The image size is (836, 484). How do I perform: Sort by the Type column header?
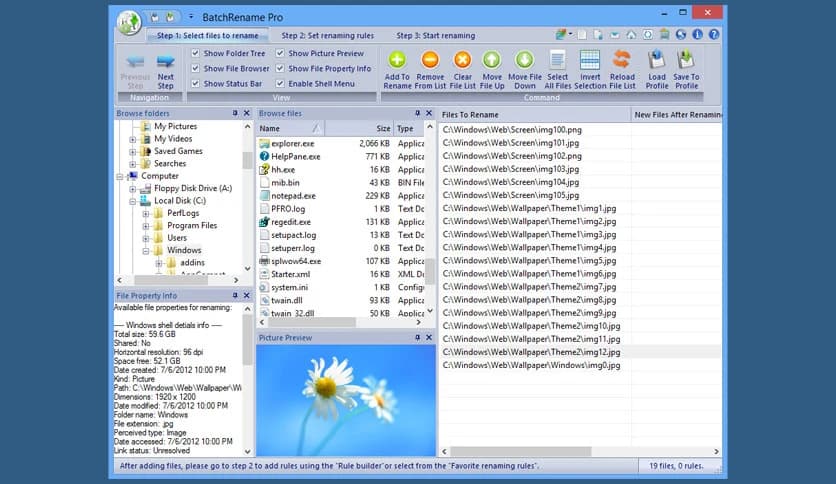(x=409, y=128)
